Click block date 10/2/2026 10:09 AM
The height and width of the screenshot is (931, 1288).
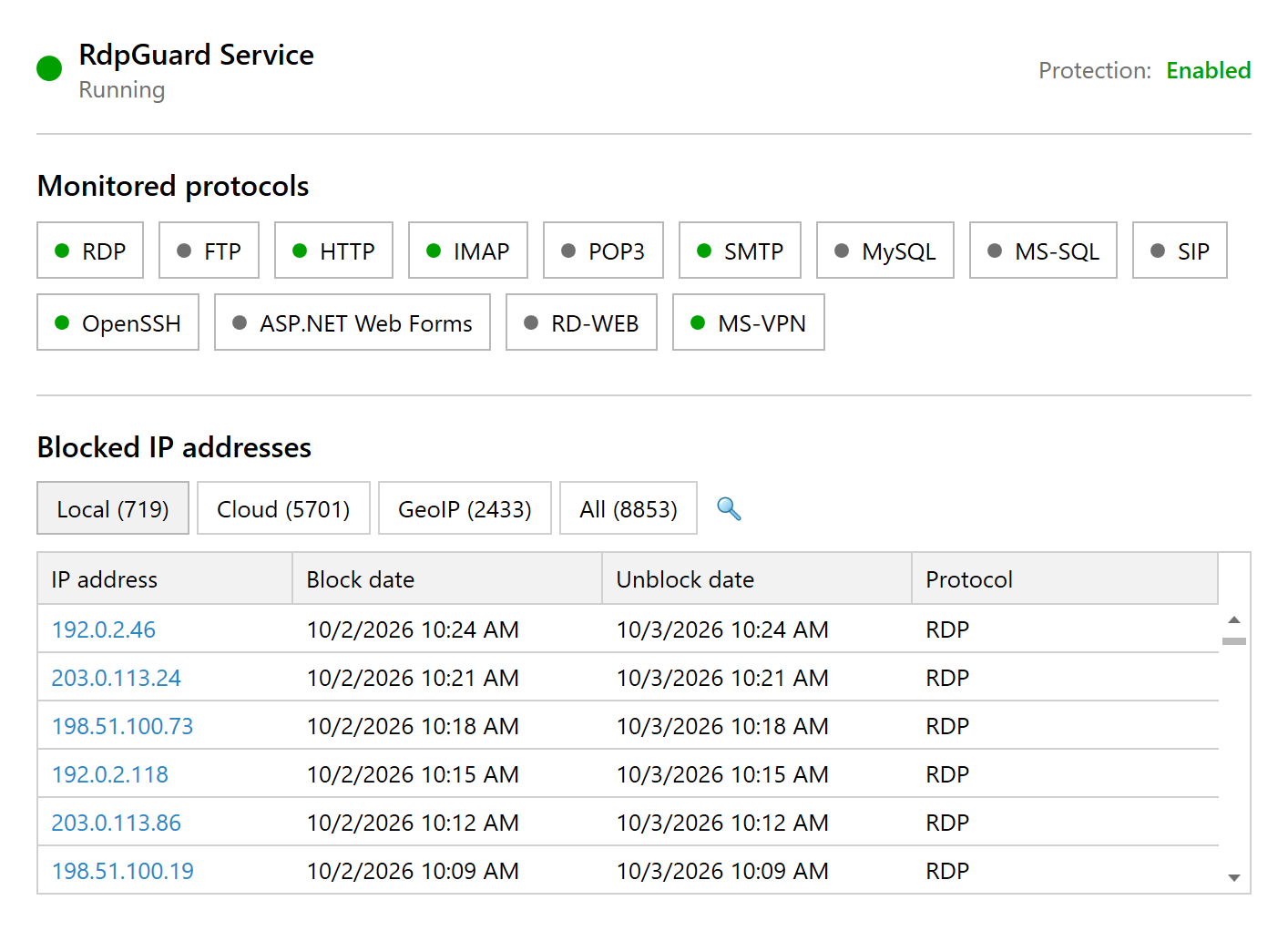413,871
